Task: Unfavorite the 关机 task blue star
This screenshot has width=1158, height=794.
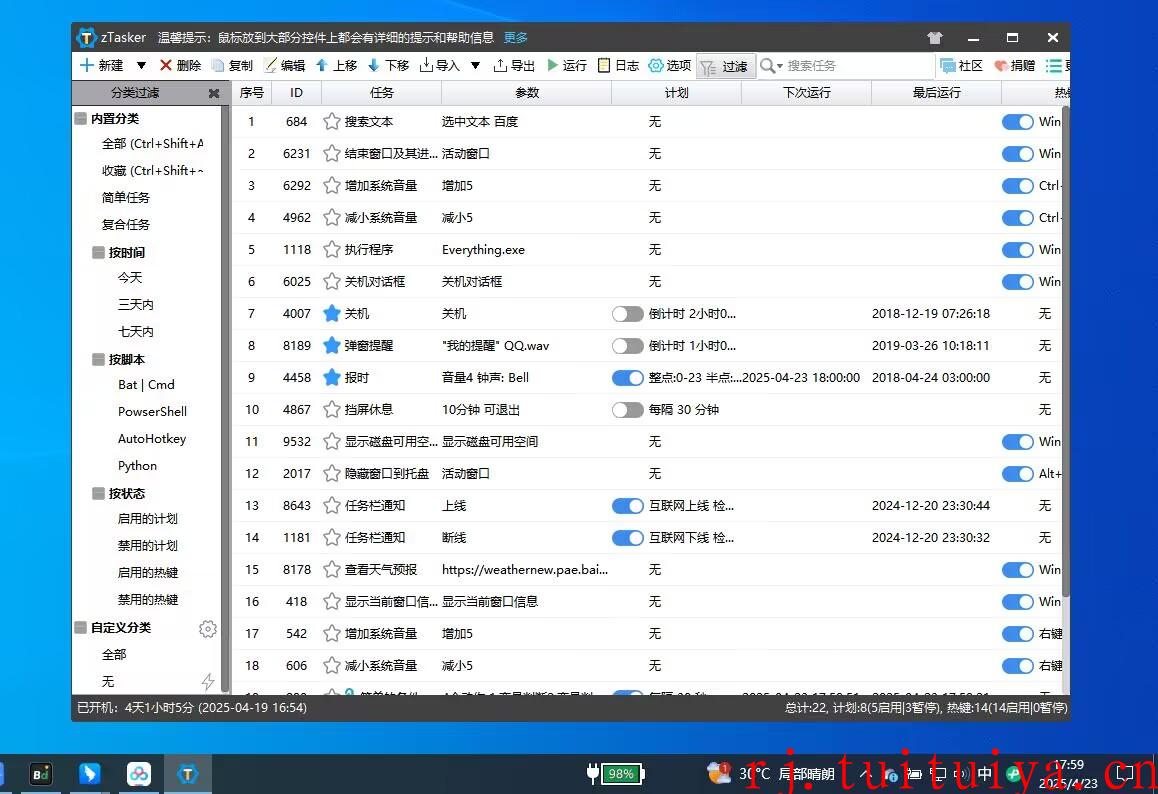Action: click(x=332, y=314)
